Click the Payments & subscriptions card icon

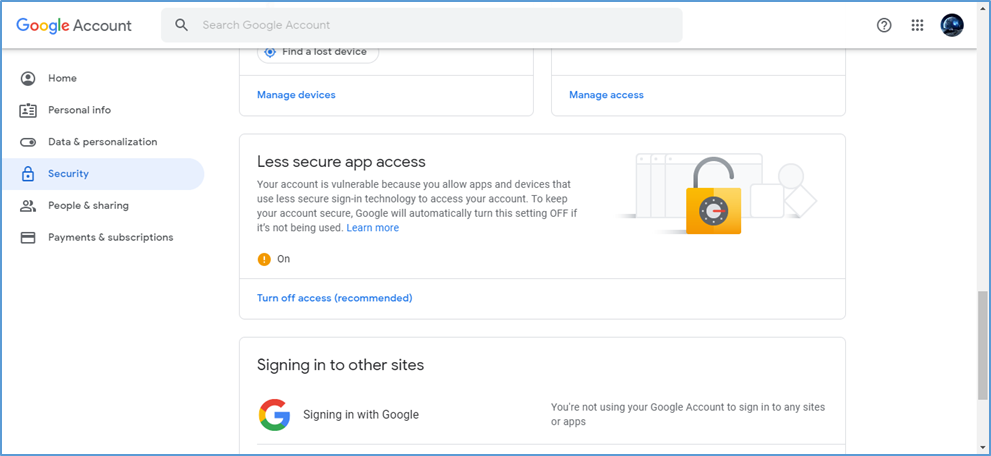pyautogui.click(x=28, y=238)
